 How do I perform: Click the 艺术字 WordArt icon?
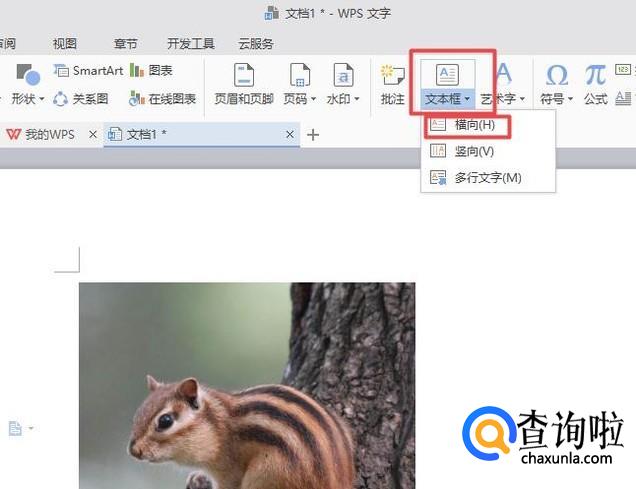(x=503, y=73)
